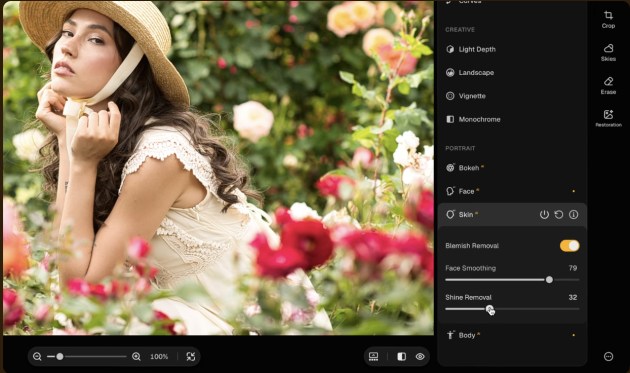Toggle the preview eye icon
Image resolution: width=630 pixels, height=373 pixels.
coord(420,357)
